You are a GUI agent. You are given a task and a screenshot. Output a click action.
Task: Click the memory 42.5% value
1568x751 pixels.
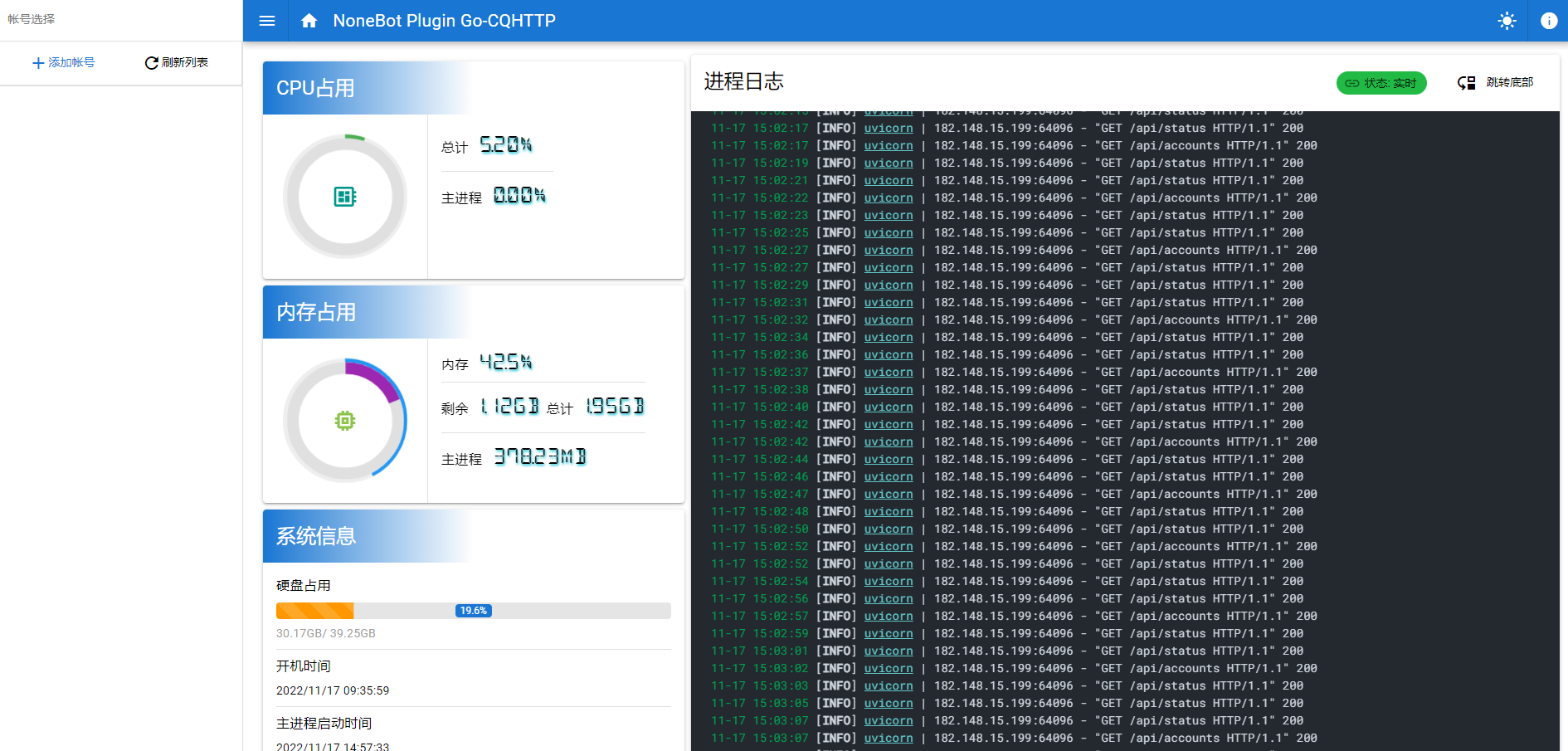tap(506, 363)
